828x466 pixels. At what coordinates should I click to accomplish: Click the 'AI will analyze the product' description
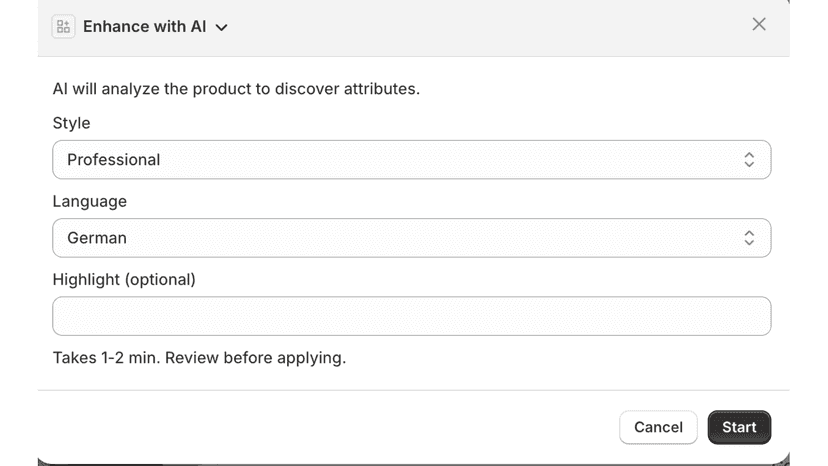(236, 89)
